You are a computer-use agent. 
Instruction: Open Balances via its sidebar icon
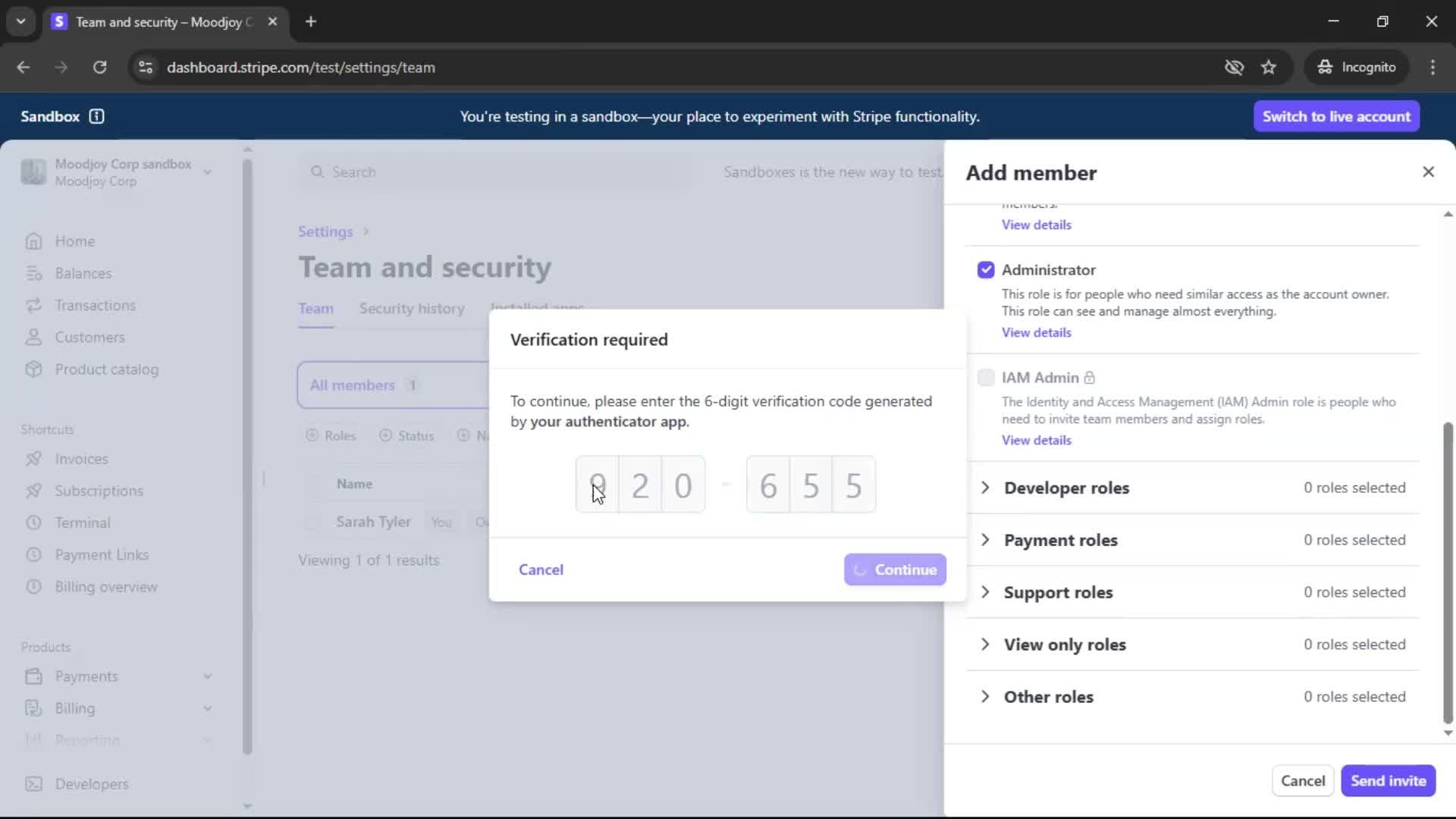pyautogui.click(x=33, y=273)
